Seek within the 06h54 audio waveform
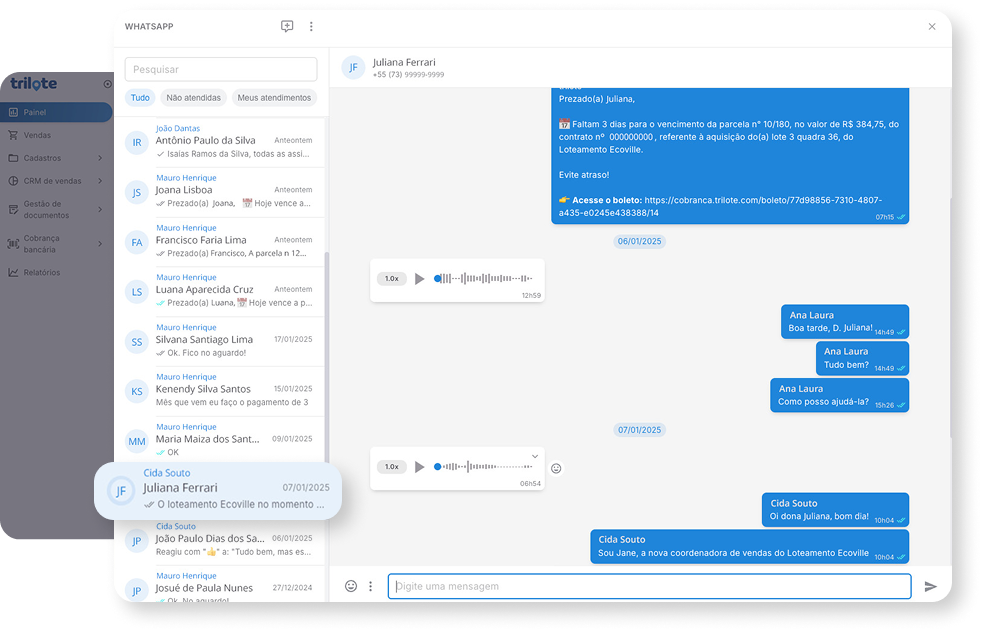 pyautogui.click(x=483, y=467)
